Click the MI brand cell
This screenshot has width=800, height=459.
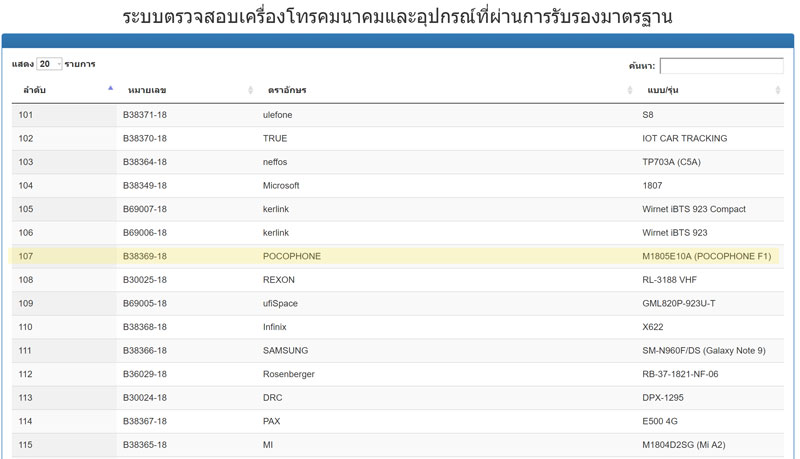(268, 444)
